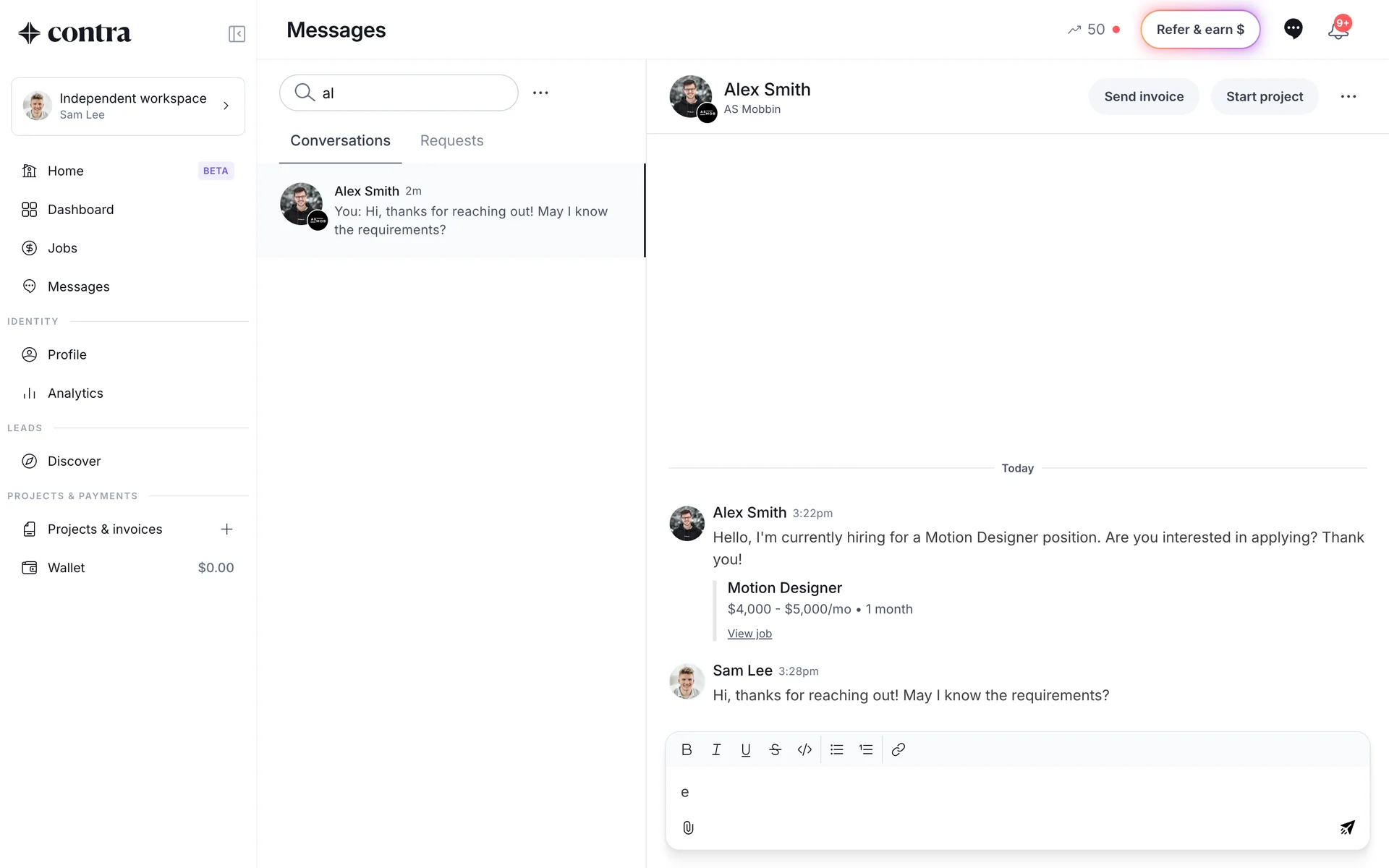1389x868 pixels.
Task: Insert code block formatting
Action: tap(804, 749)
